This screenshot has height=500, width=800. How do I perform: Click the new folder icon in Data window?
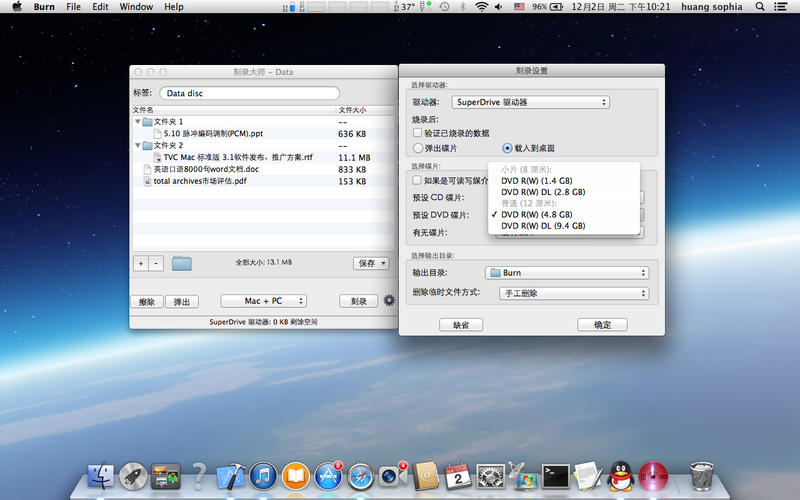[x=181, y=263]
